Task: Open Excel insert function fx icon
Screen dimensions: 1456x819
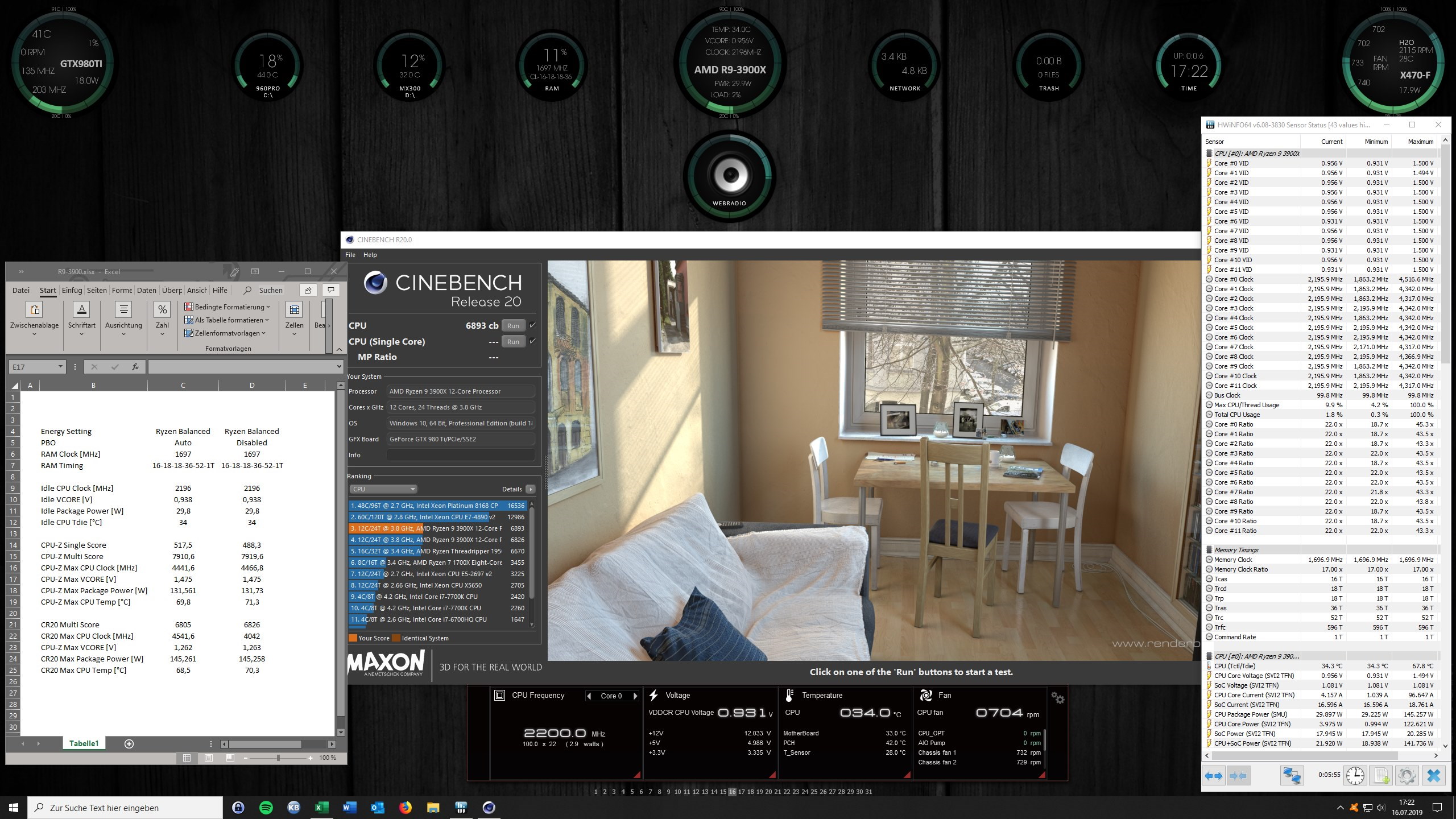Action: point(135,367)
